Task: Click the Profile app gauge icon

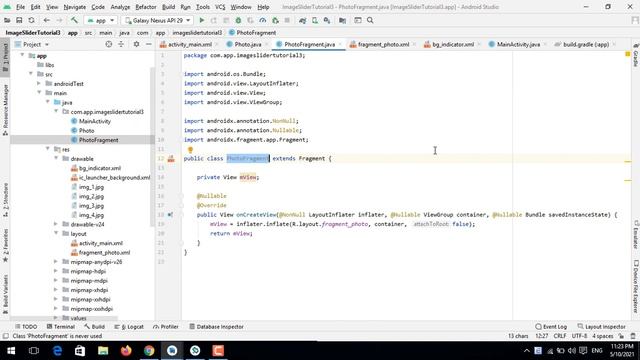Action: point(262,20)
